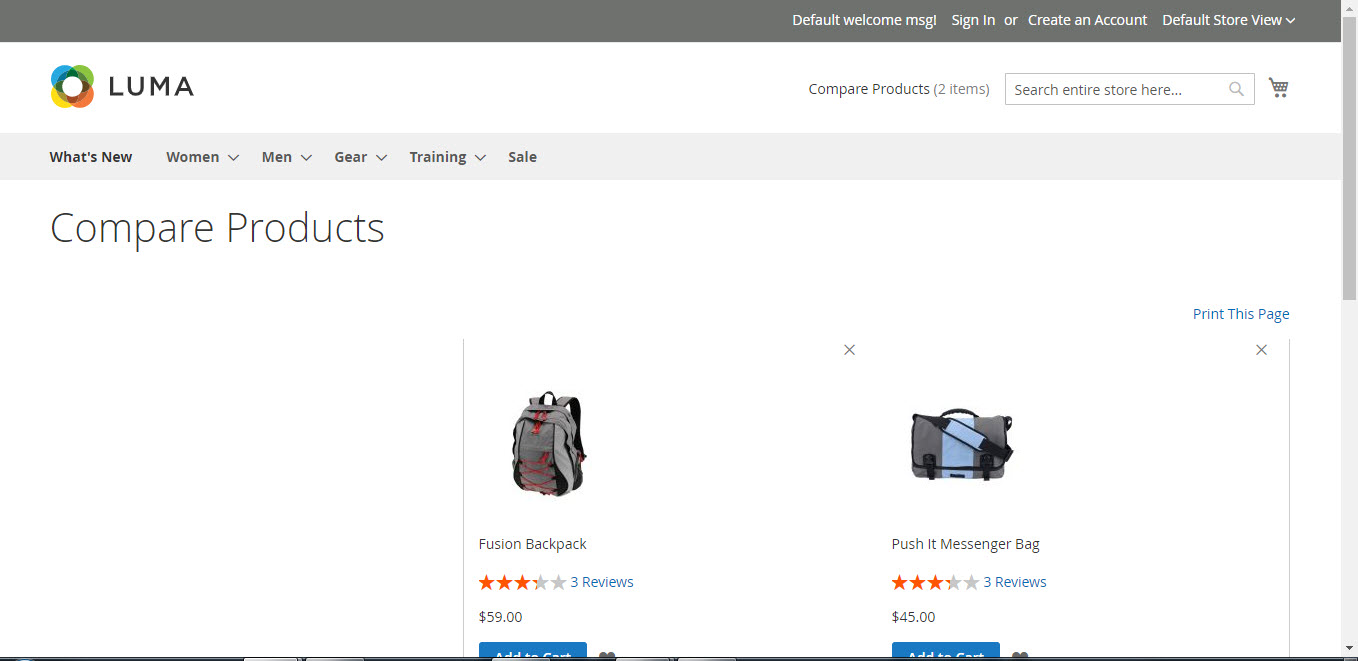Add Fusion Backpack to cart

533,654
